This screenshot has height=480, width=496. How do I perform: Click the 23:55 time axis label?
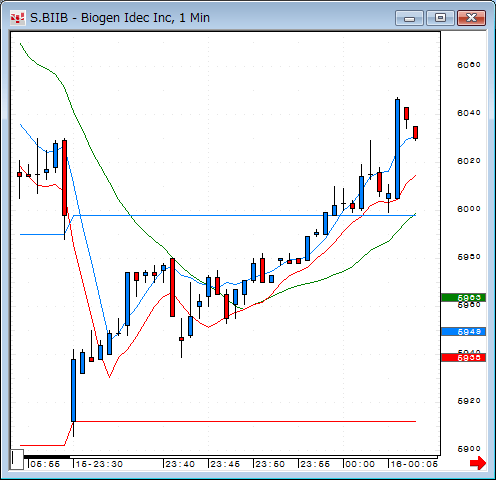[315, 464]
